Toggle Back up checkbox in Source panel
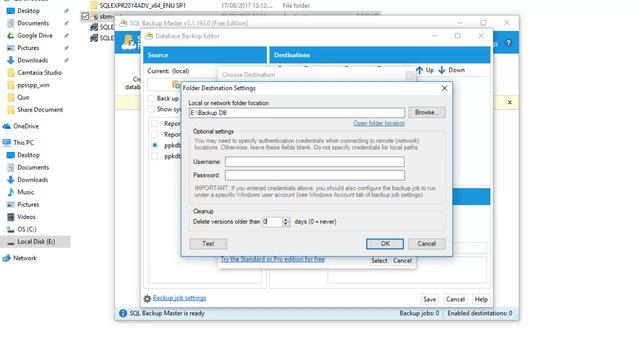 point(151,98)
